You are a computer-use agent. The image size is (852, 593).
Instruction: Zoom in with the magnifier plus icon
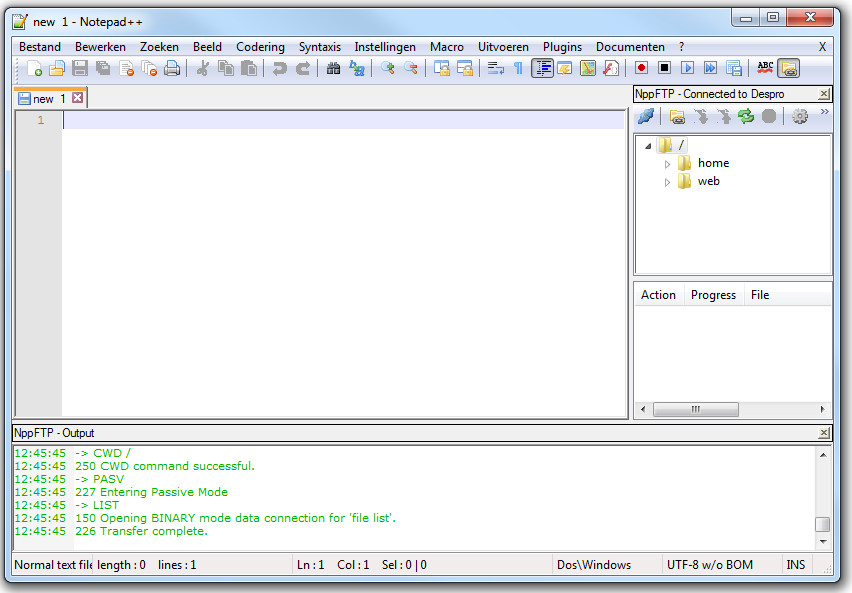pos(387,68)
